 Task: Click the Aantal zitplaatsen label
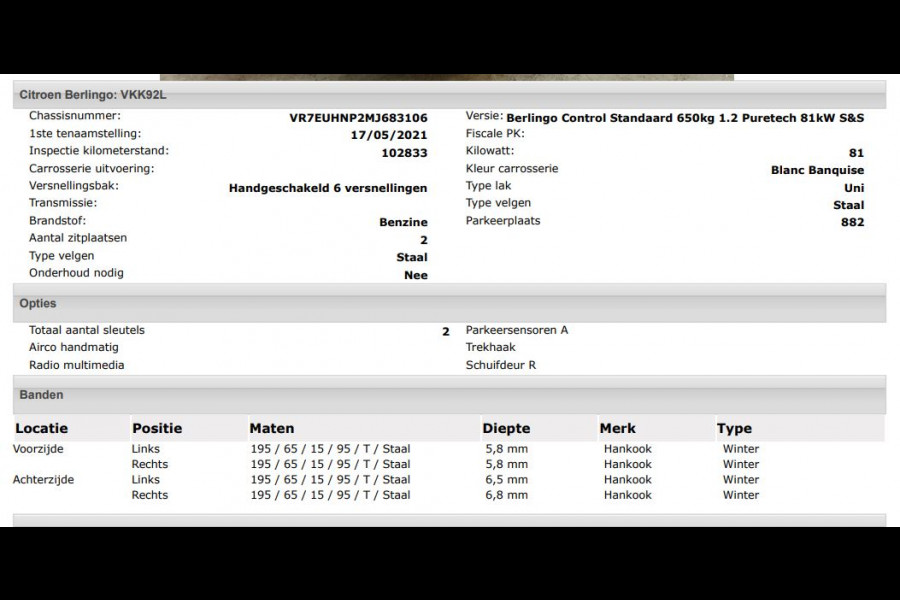pyautogui.click(x=78, y=238)
